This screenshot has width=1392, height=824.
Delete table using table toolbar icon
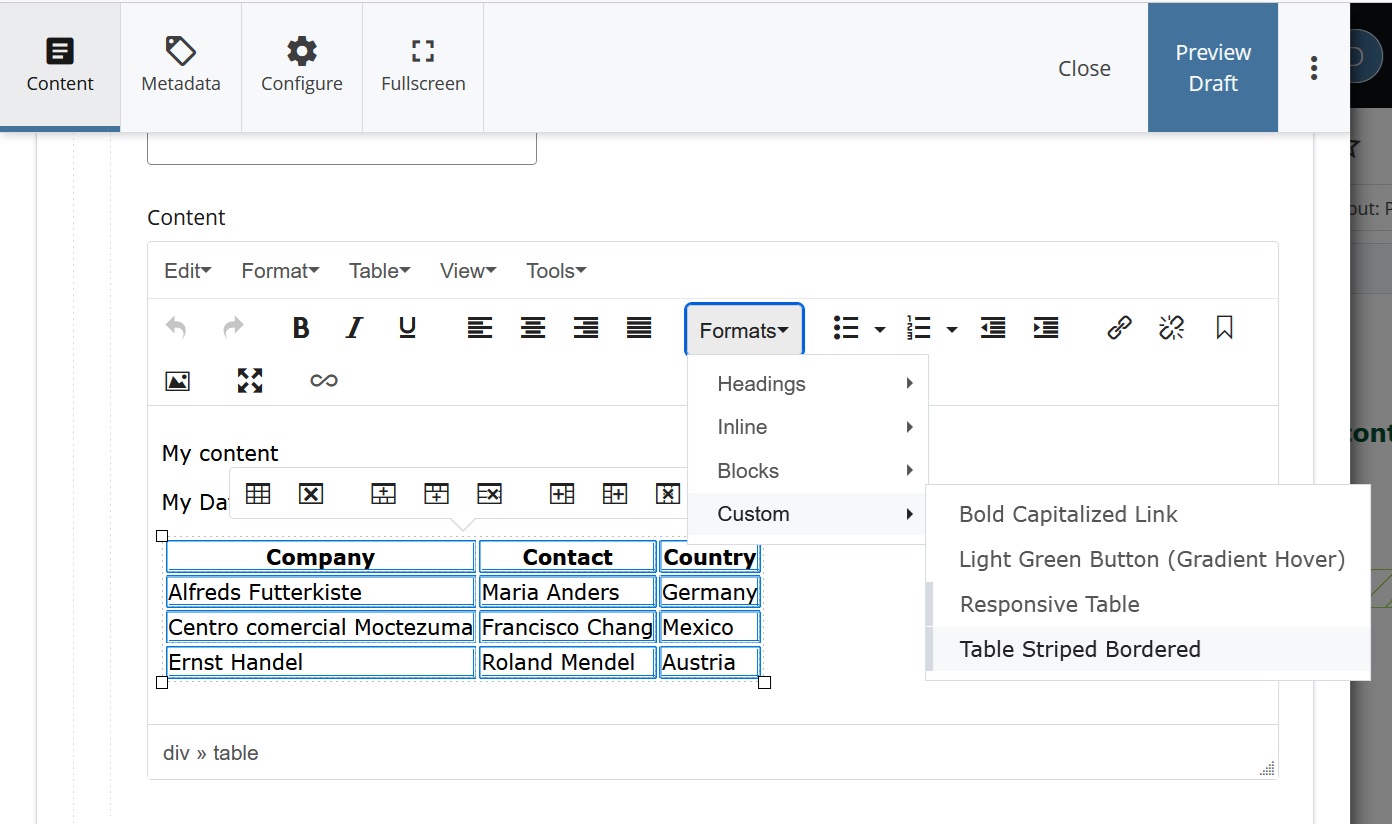coord(311,493)
